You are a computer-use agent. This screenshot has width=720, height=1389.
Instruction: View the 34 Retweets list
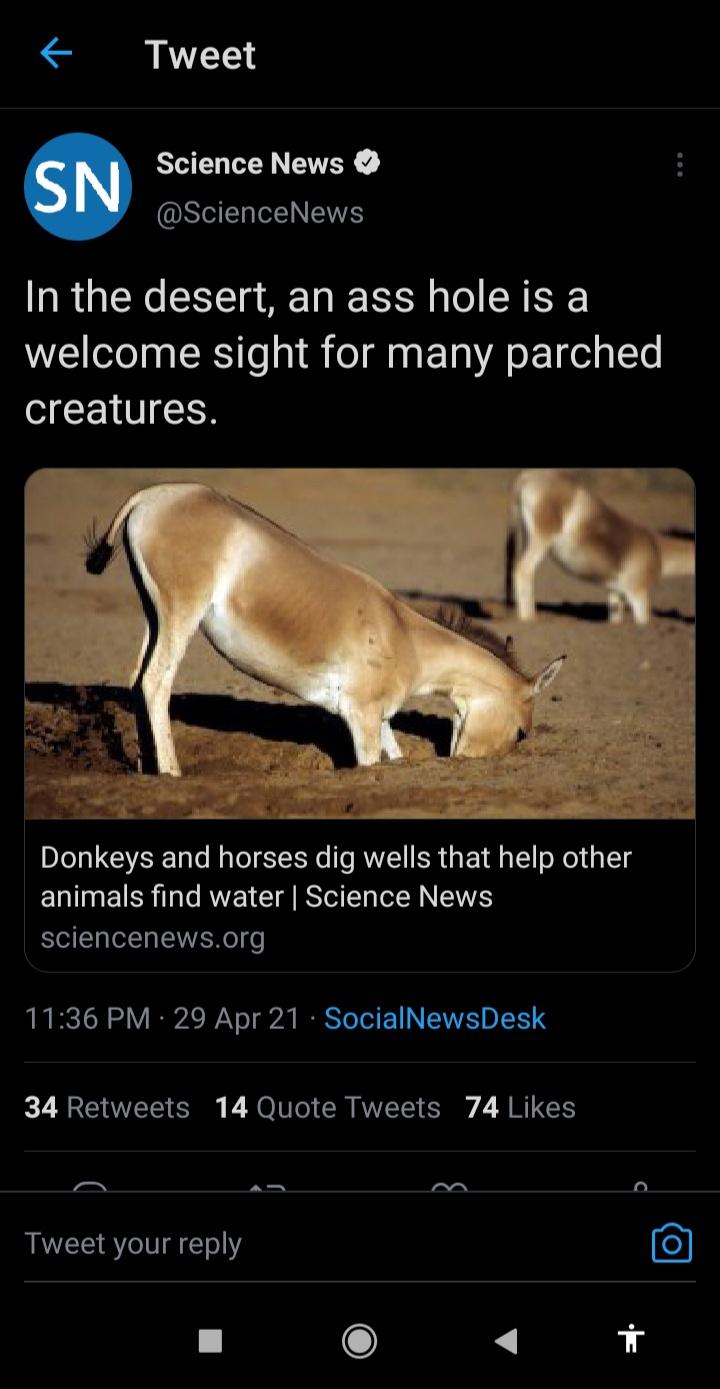tap(105, 1107)
